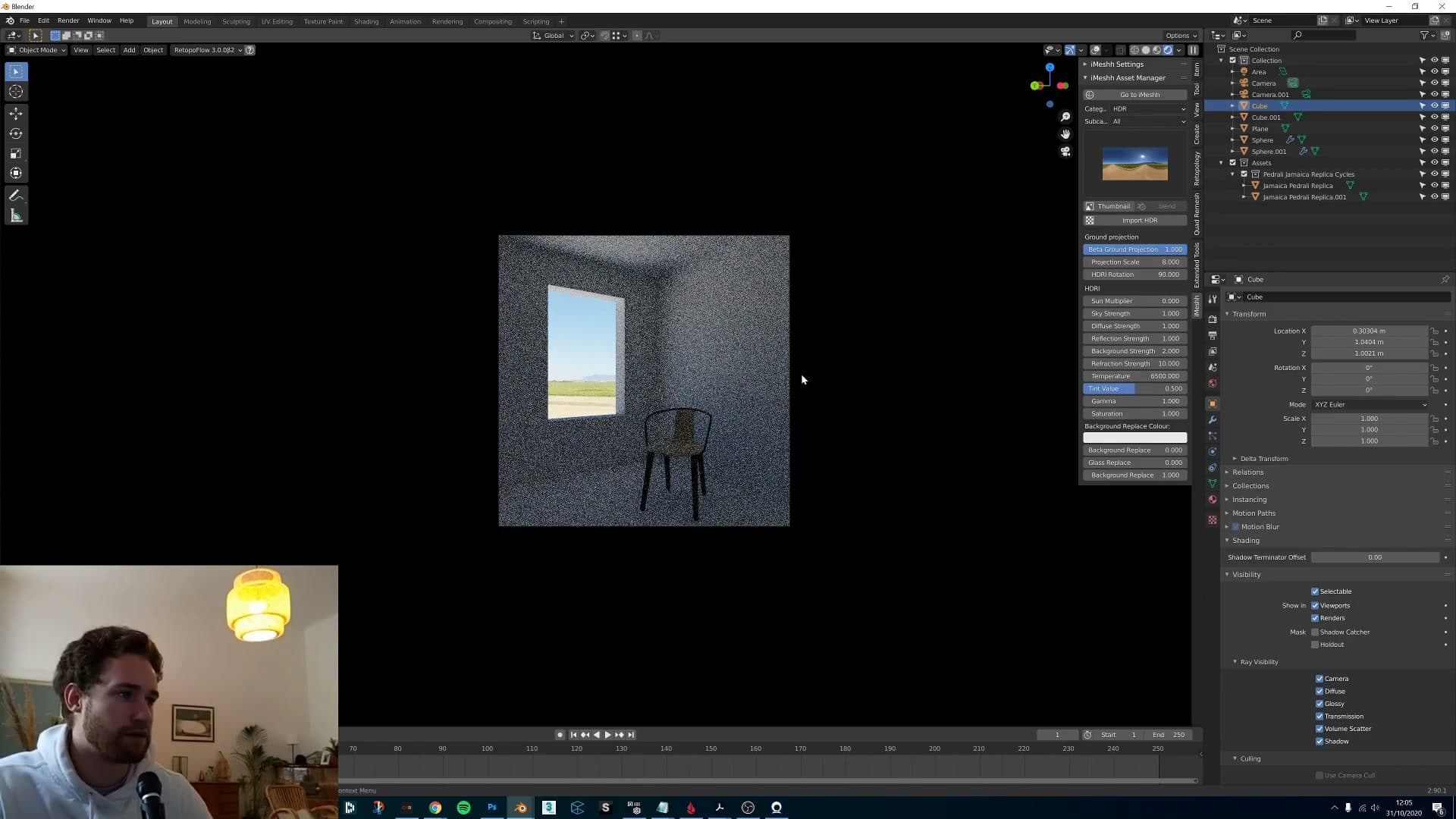This screenshot has width=1456, height=819.
Task: Click the HDR preview thumbnail
Action: tap(1135, 164)
